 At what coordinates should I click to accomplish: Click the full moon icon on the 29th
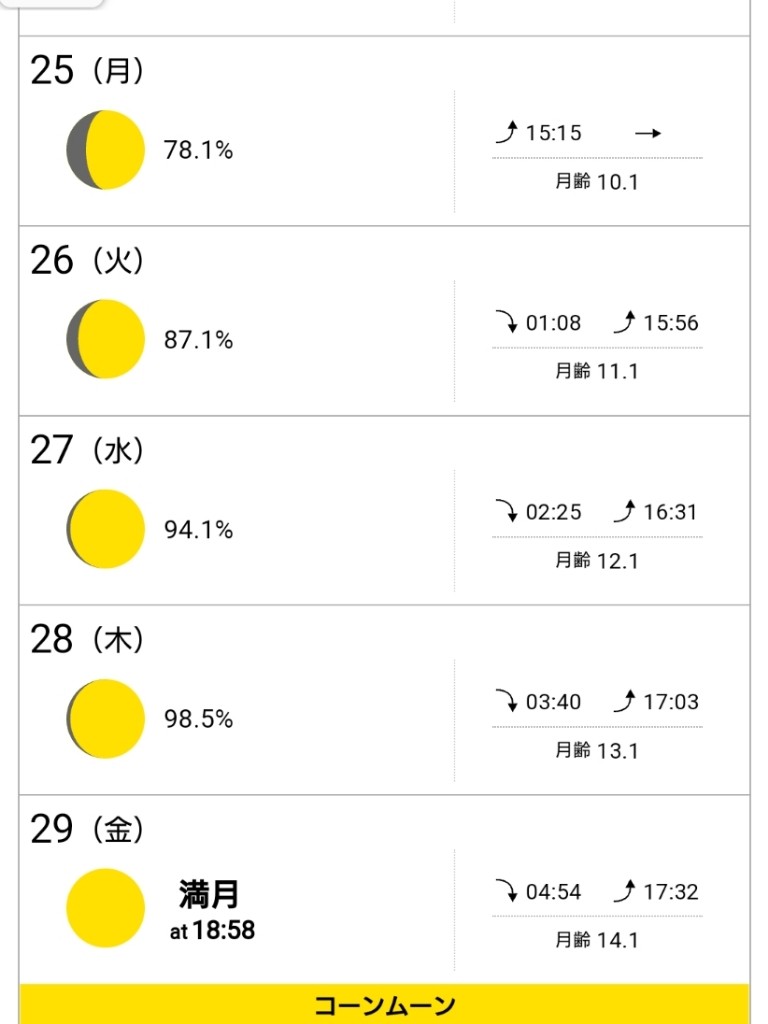pyautogui.click(x=105, y=908)
